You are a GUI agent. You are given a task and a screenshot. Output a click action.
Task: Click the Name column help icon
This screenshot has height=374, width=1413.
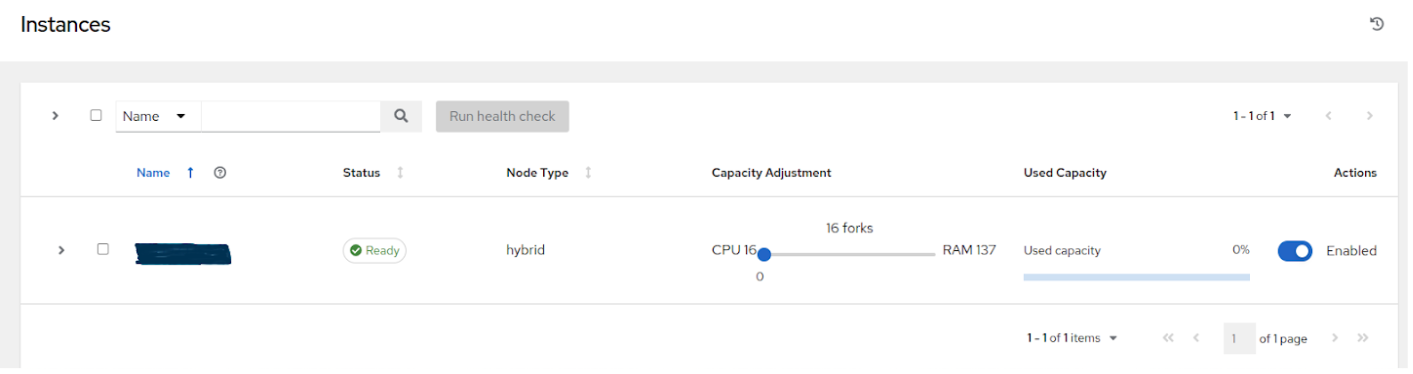click(x=220, y=173)
